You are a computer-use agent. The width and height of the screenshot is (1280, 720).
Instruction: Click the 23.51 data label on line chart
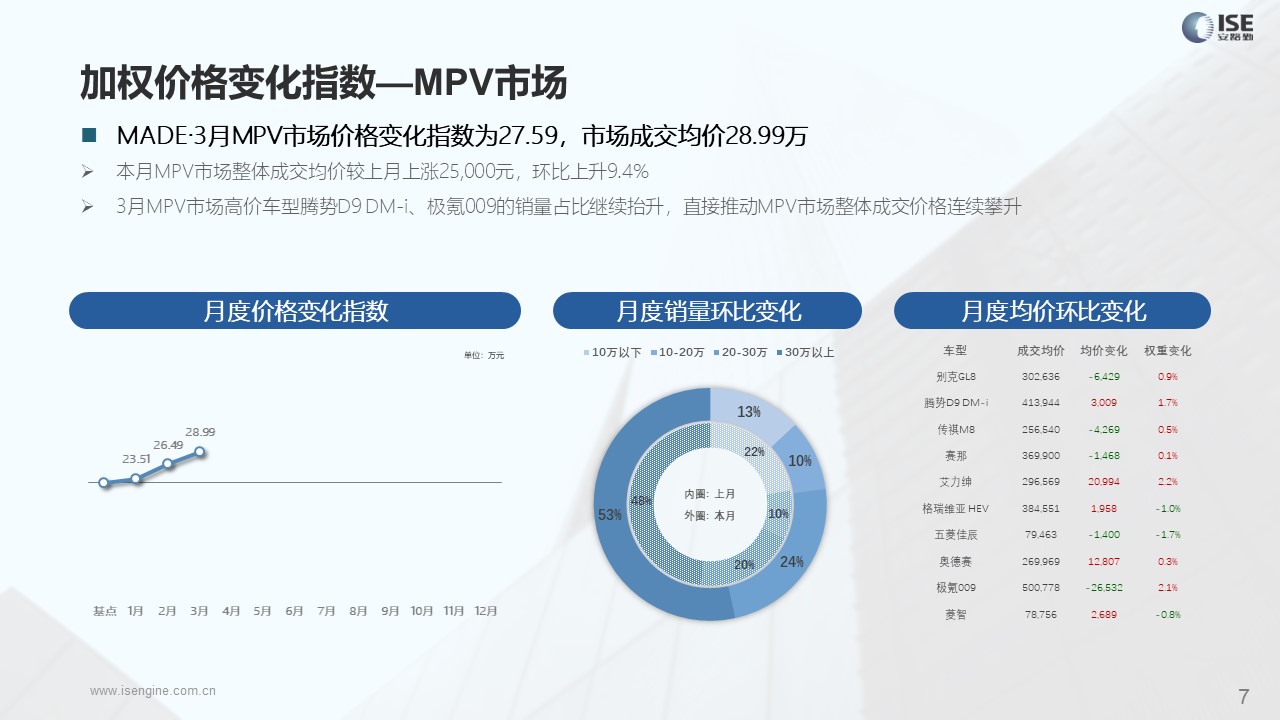pos(137,459)
